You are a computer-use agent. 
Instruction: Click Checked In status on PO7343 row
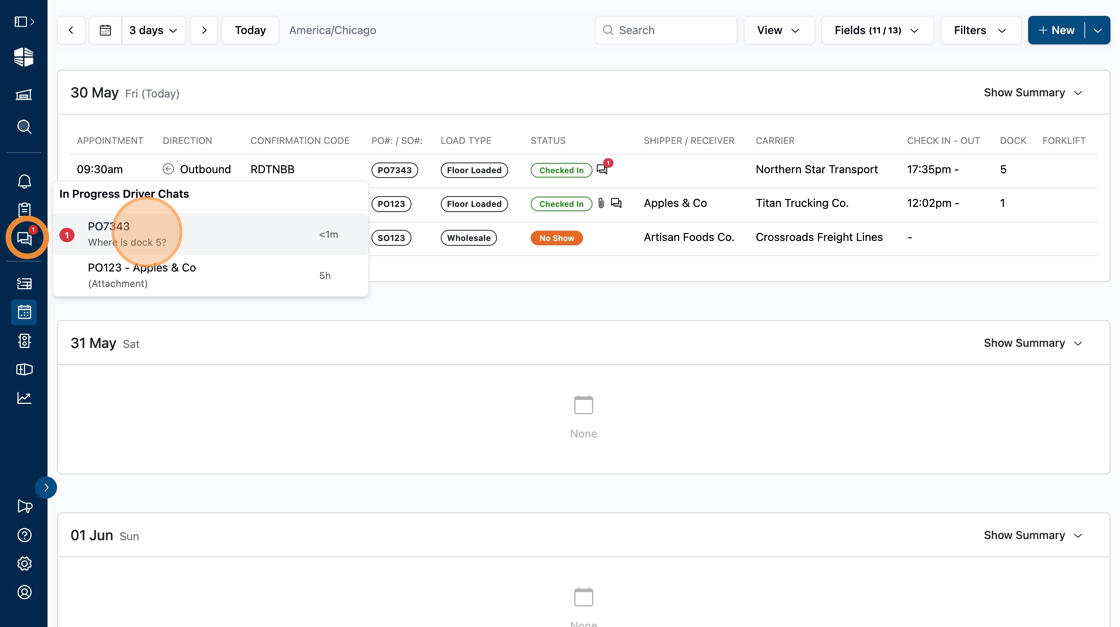point(561,170)
